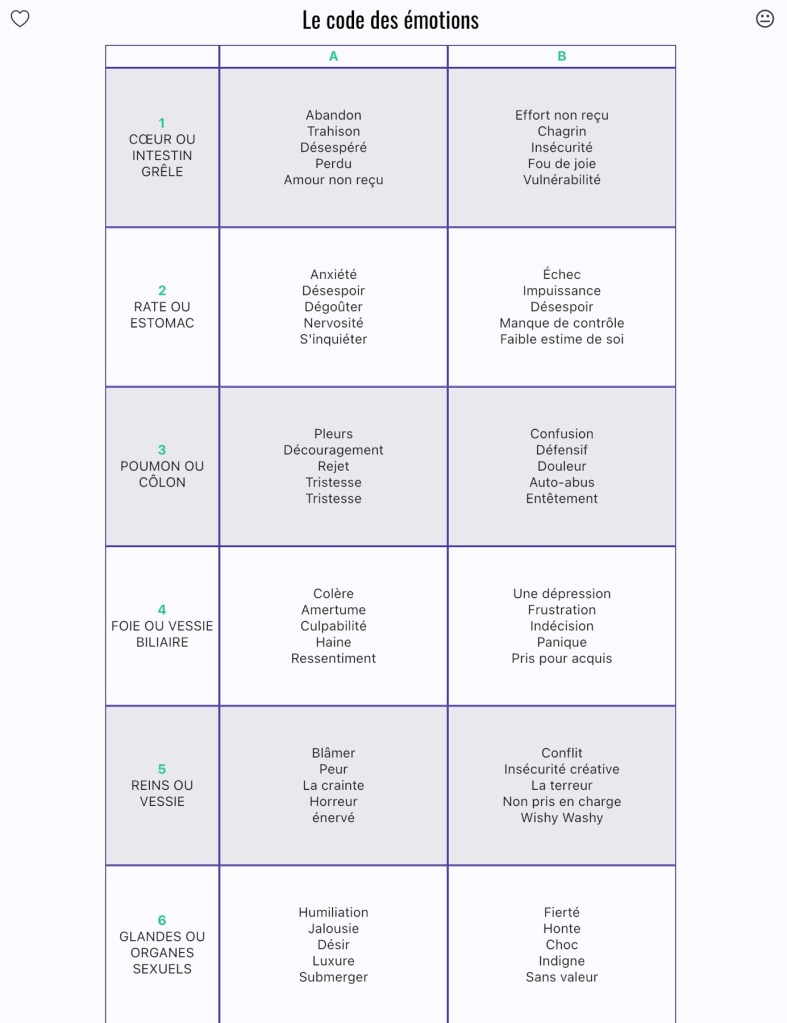Select "Fou de joie" in cell 1B
This screenshot has height=1023, width=787.
point(561,164)
